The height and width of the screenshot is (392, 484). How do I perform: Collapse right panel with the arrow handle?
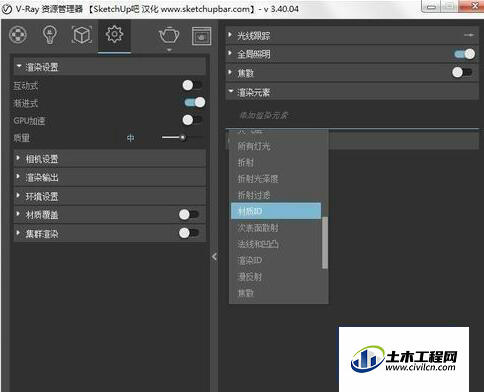(214, 256)
